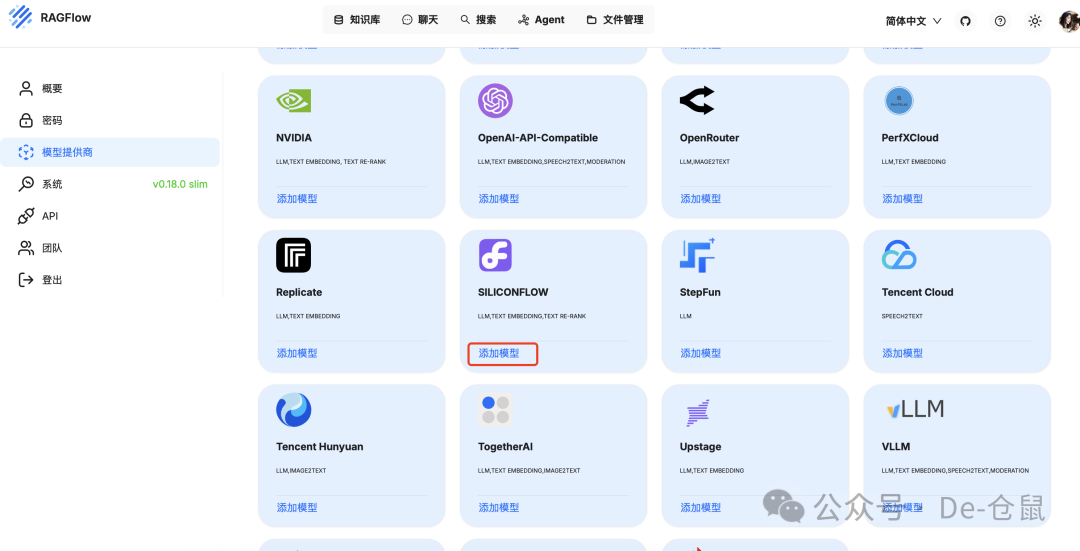The height and width of the screenshot is (551, 1080).
Task: Click the LLM,IMAGE2TEXT tag under OpenRouter
Action: point(705,162)
